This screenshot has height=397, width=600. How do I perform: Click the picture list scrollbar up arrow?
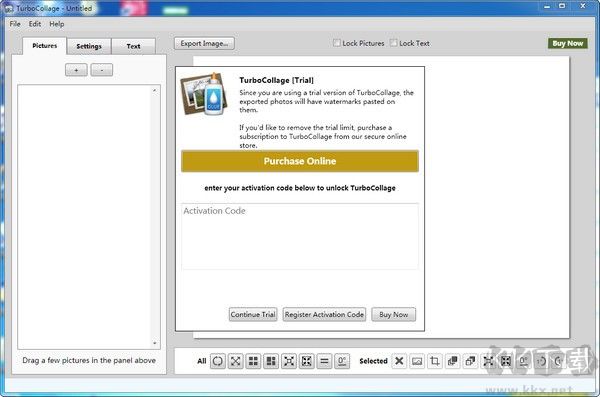tap(155, 90)
